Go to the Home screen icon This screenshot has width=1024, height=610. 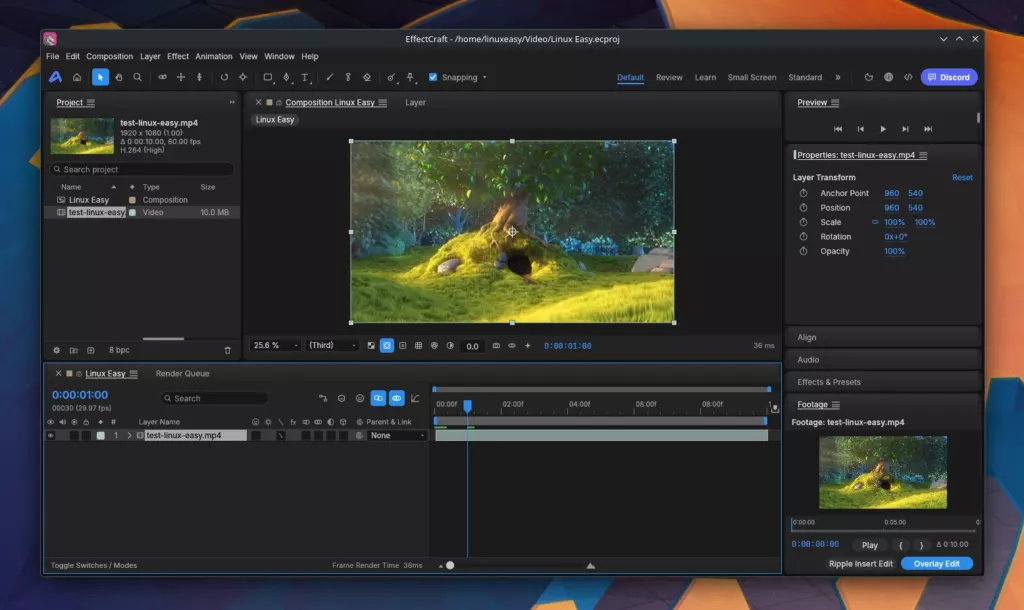76,77
